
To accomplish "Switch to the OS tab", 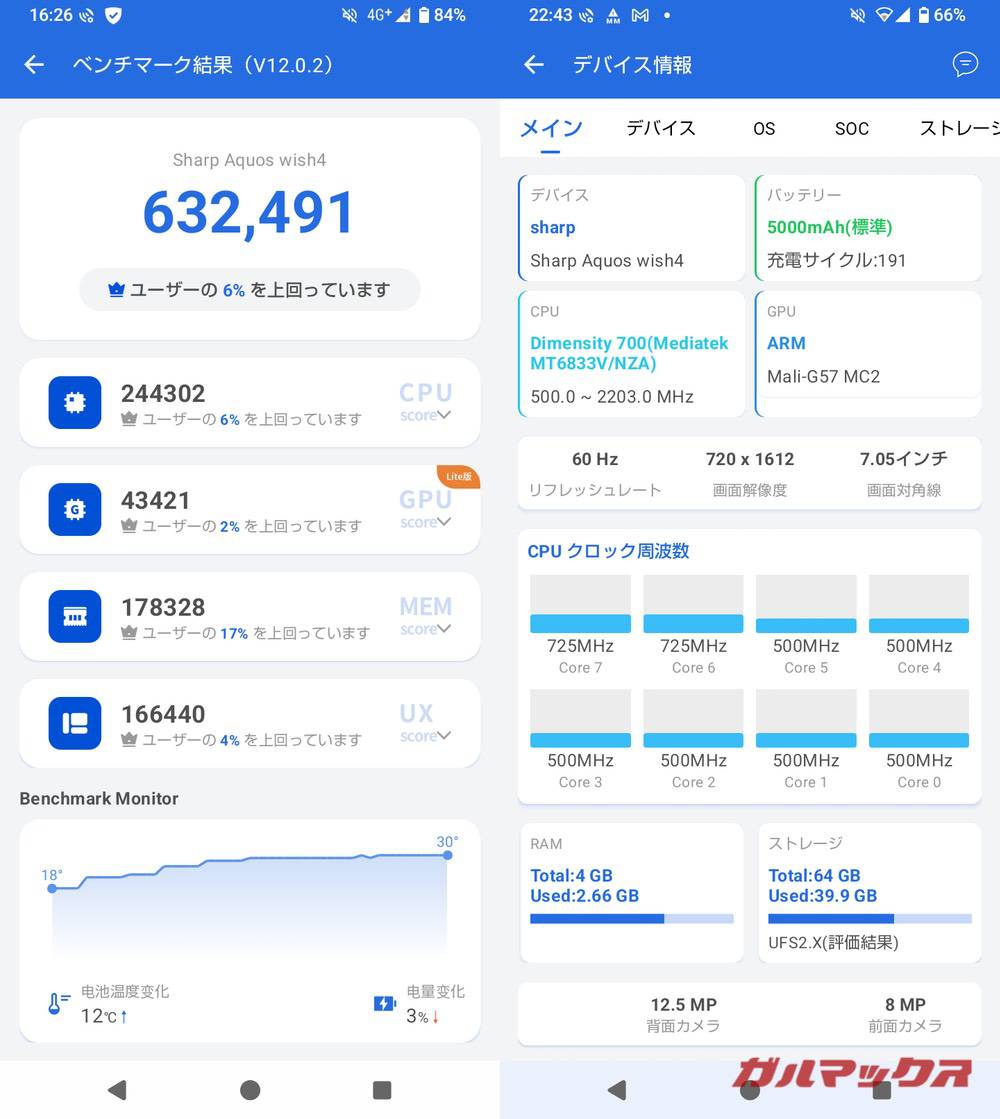I will pos(764,128).
